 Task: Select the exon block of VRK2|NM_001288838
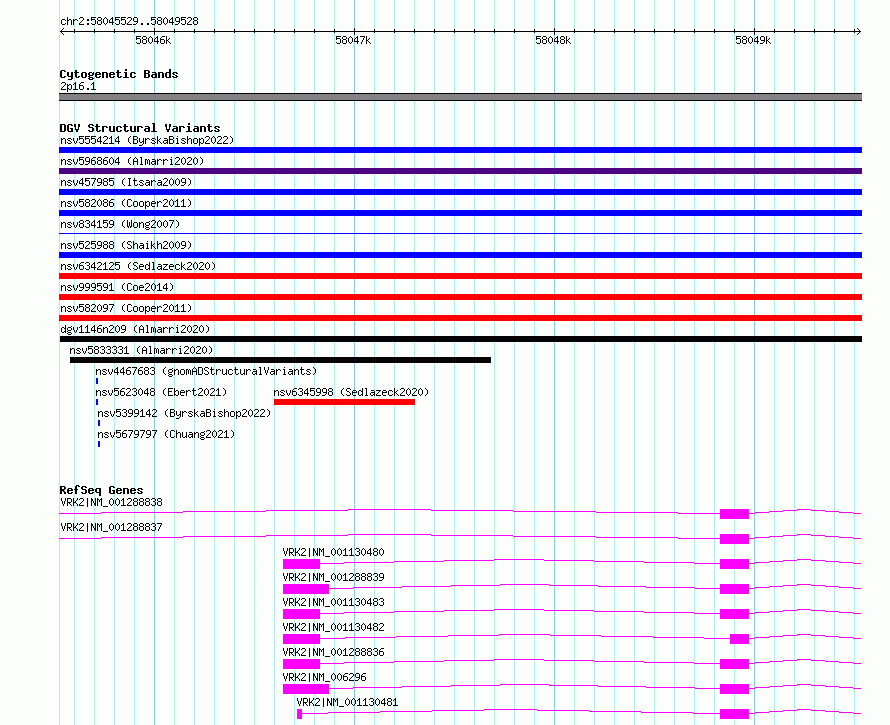[x=734, y=514]
